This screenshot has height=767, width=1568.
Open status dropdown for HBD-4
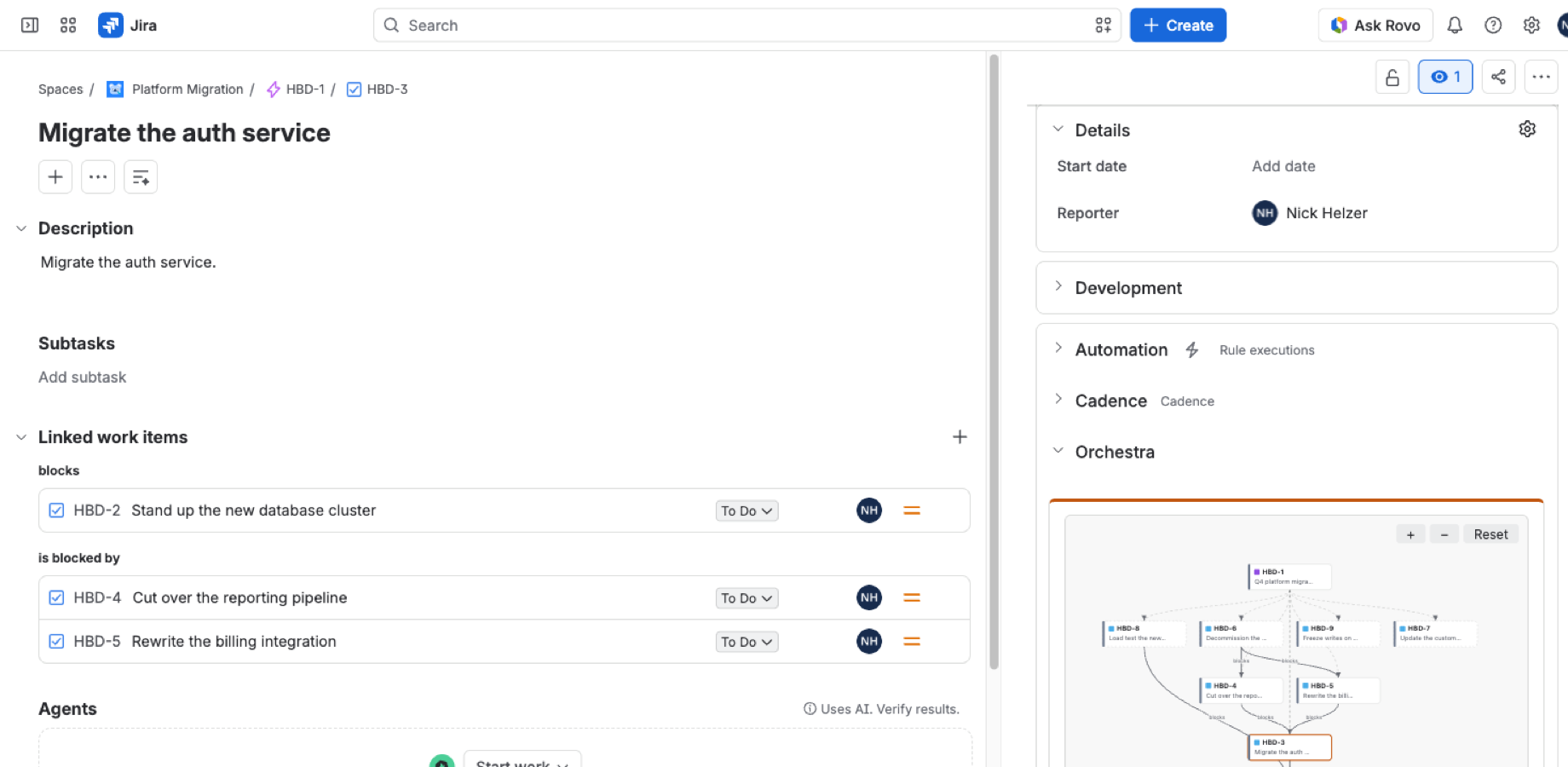747,598
